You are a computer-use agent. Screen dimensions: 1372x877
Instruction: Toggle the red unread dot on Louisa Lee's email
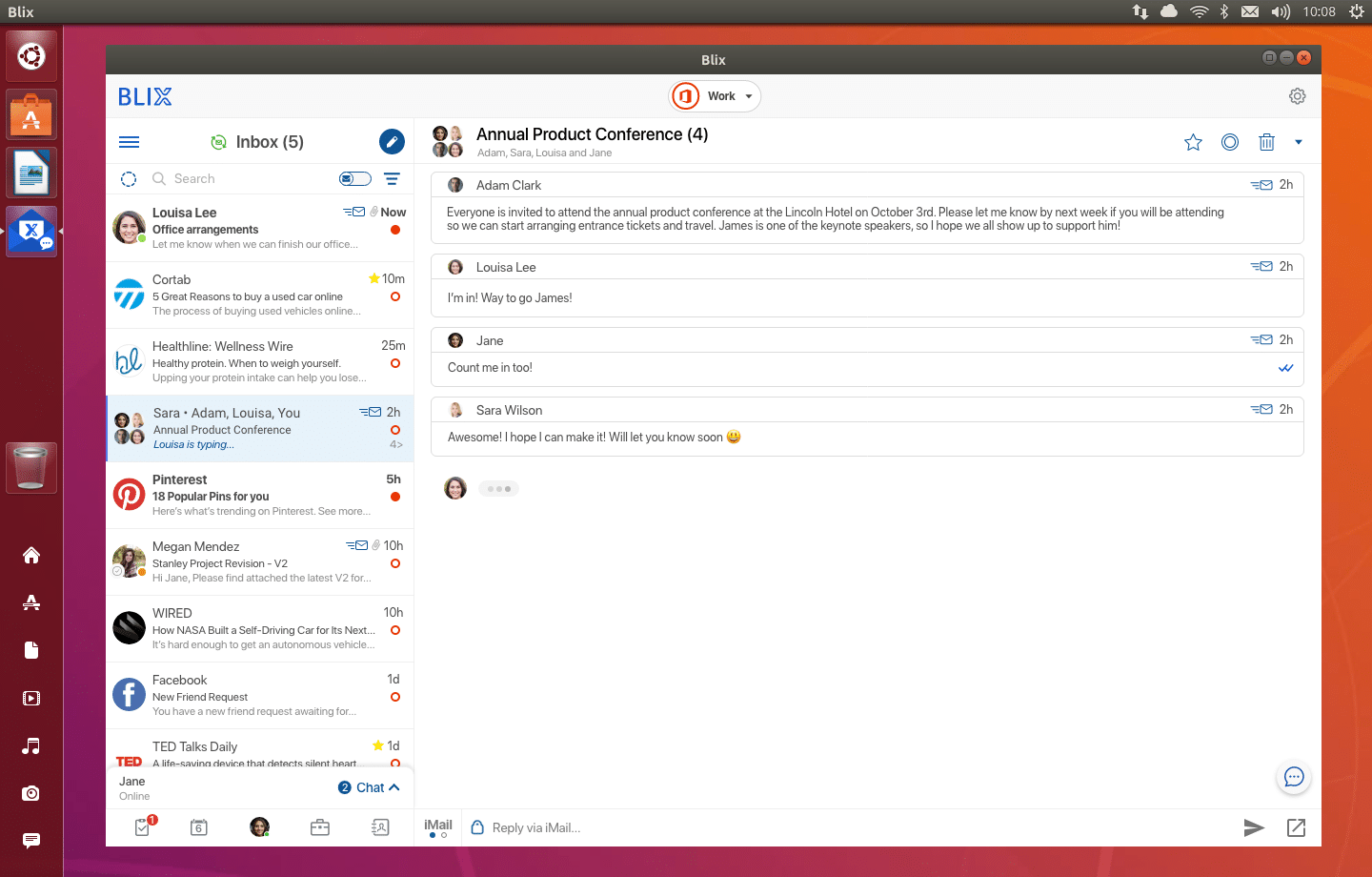395,230
